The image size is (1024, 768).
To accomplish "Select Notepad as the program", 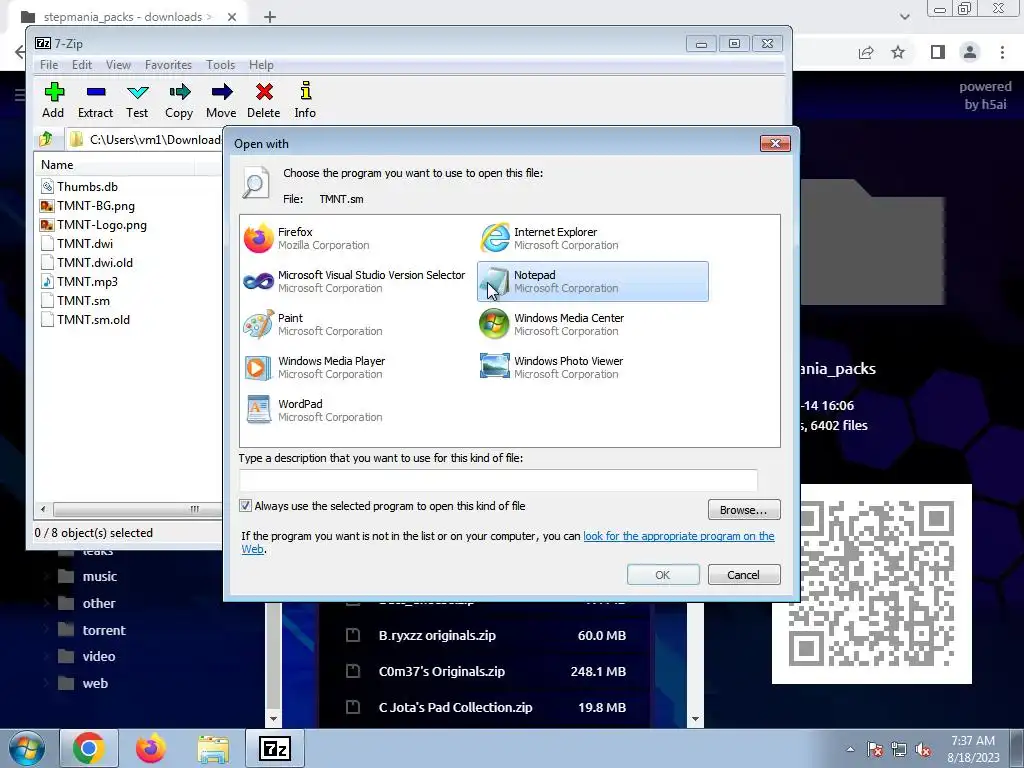I will pos(593,281).
